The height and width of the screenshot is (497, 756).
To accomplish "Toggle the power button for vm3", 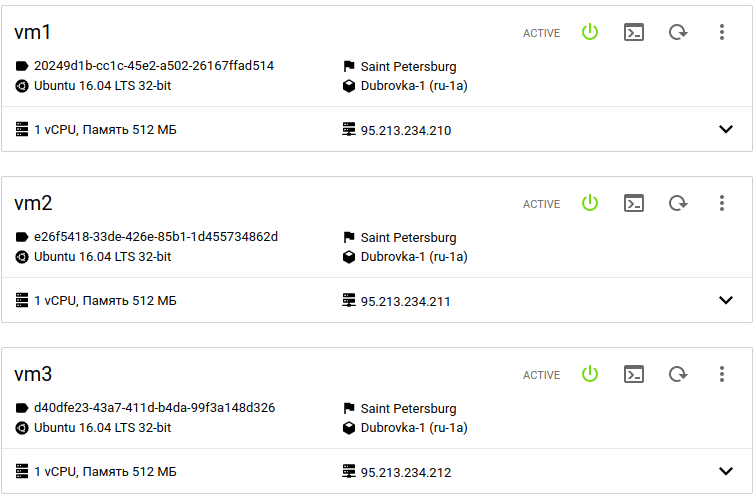I will click(x=590, y=374).
